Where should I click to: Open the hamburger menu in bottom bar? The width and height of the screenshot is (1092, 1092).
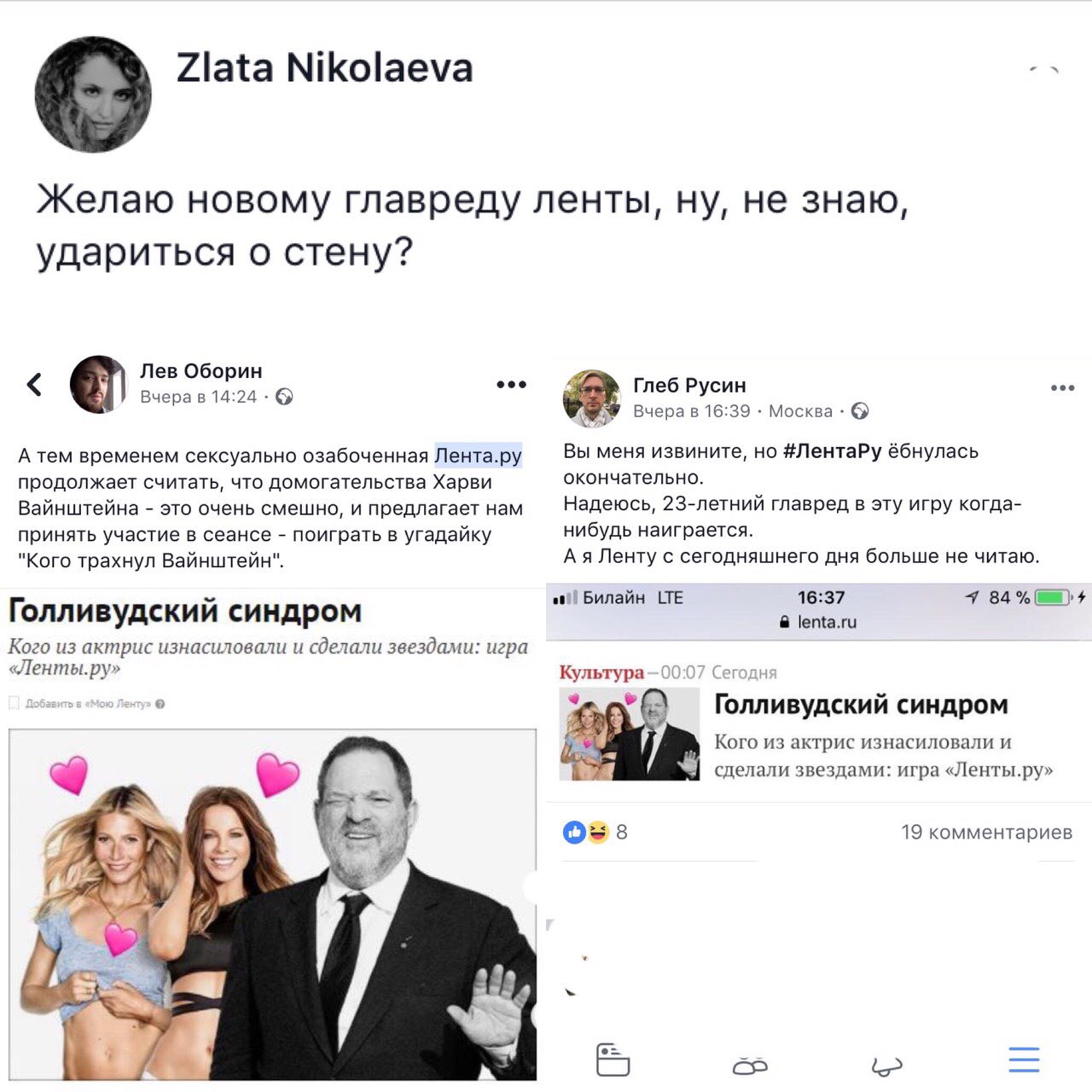[1024, 1059]
